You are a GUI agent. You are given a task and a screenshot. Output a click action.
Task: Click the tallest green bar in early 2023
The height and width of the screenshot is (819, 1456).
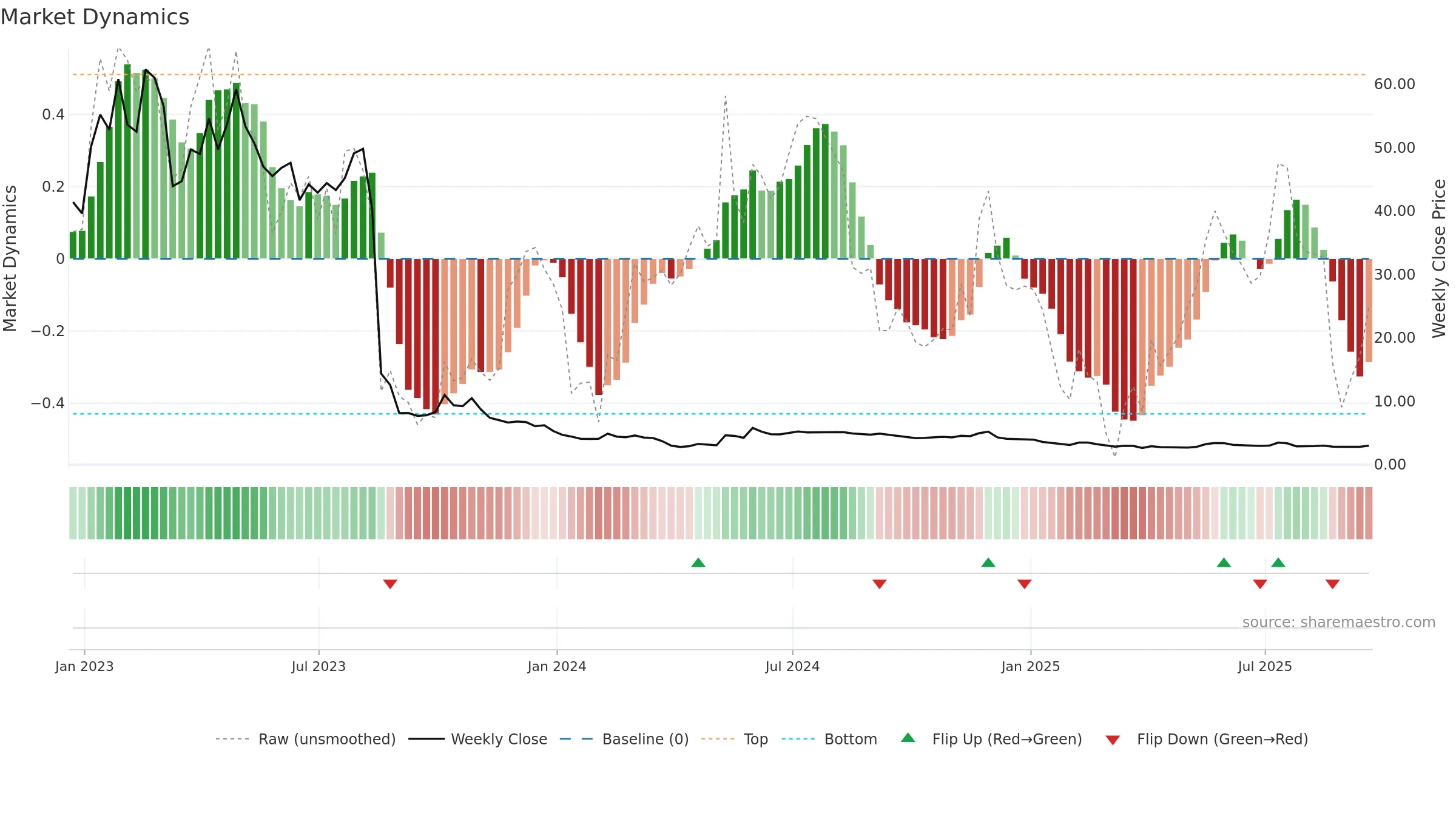click(x=127, y=161)
